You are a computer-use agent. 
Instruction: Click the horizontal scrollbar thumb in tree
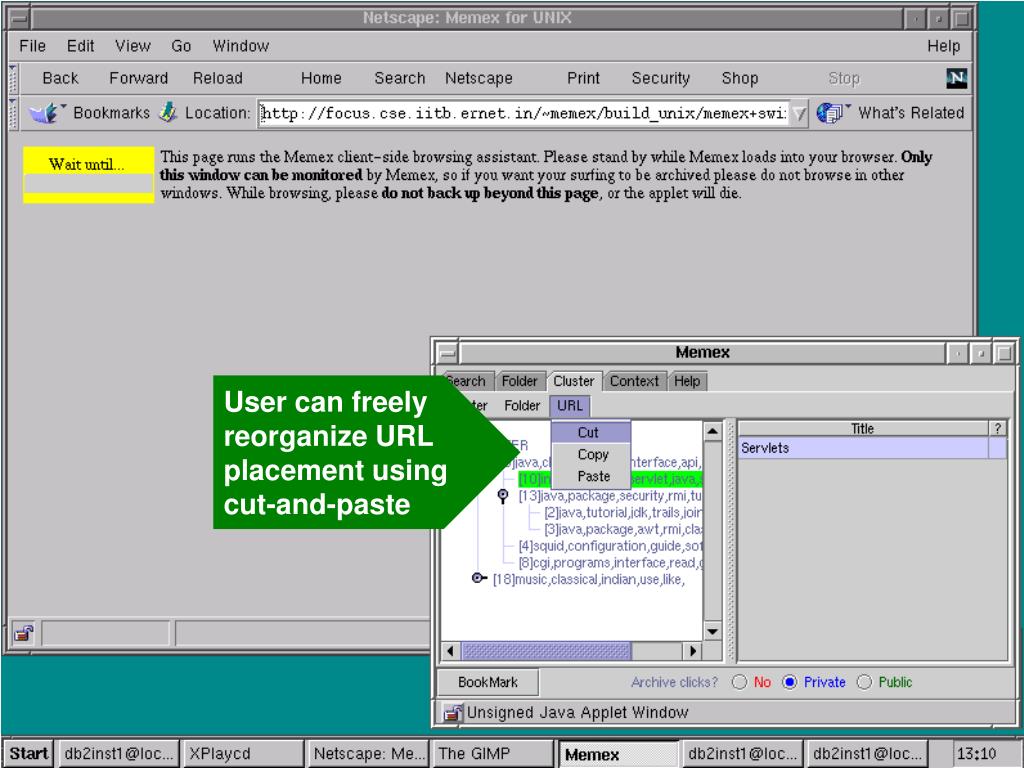(x=546, y=650)
